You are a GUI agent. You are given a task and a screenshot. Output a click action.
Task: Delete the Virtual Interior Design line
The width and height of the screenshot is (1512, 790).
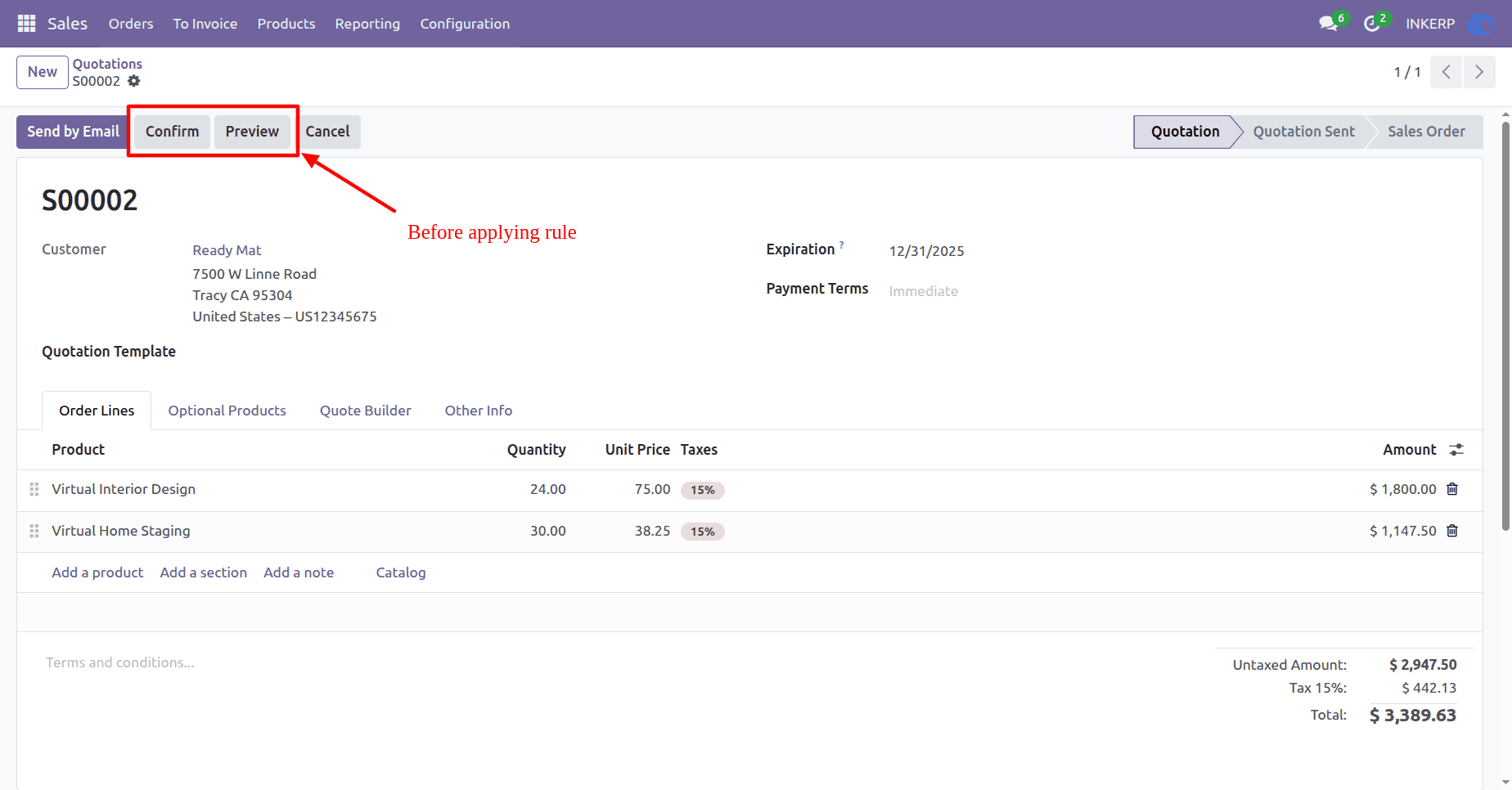(1452, 489)
